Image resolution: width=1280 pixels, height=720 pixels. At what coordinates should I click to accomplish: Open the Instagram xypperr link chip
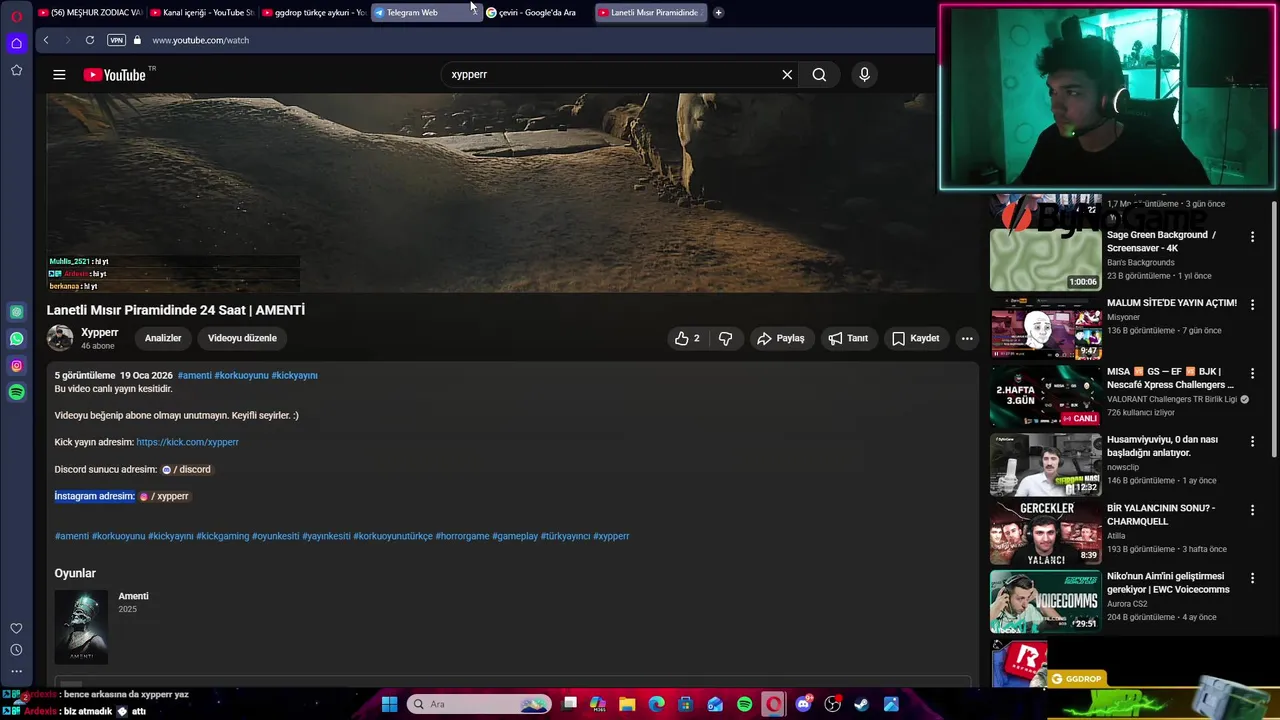click(163, 496)
